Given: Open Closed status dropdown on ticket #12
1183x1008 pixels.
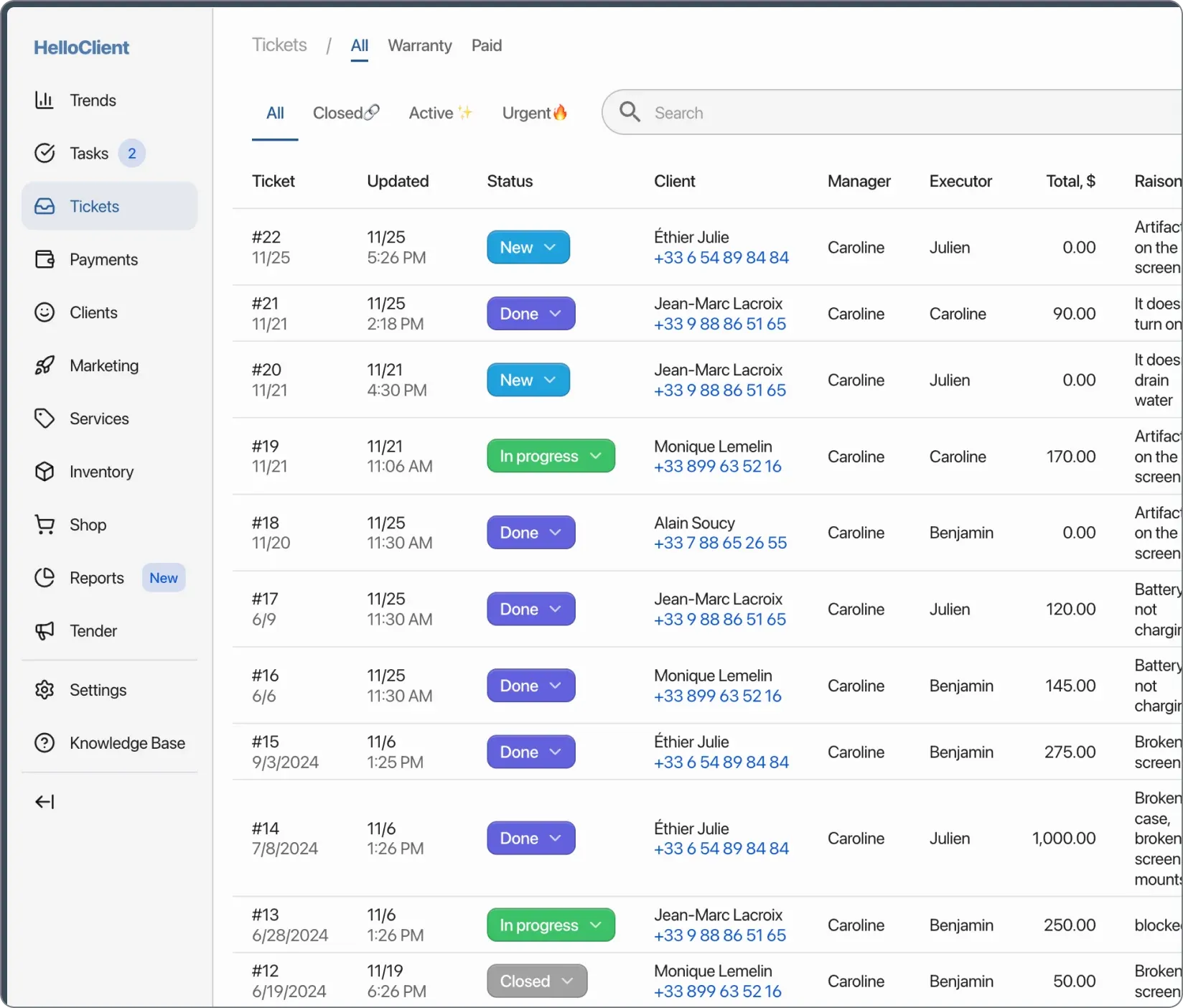Looking at the screenshot, I should (536, 981).
